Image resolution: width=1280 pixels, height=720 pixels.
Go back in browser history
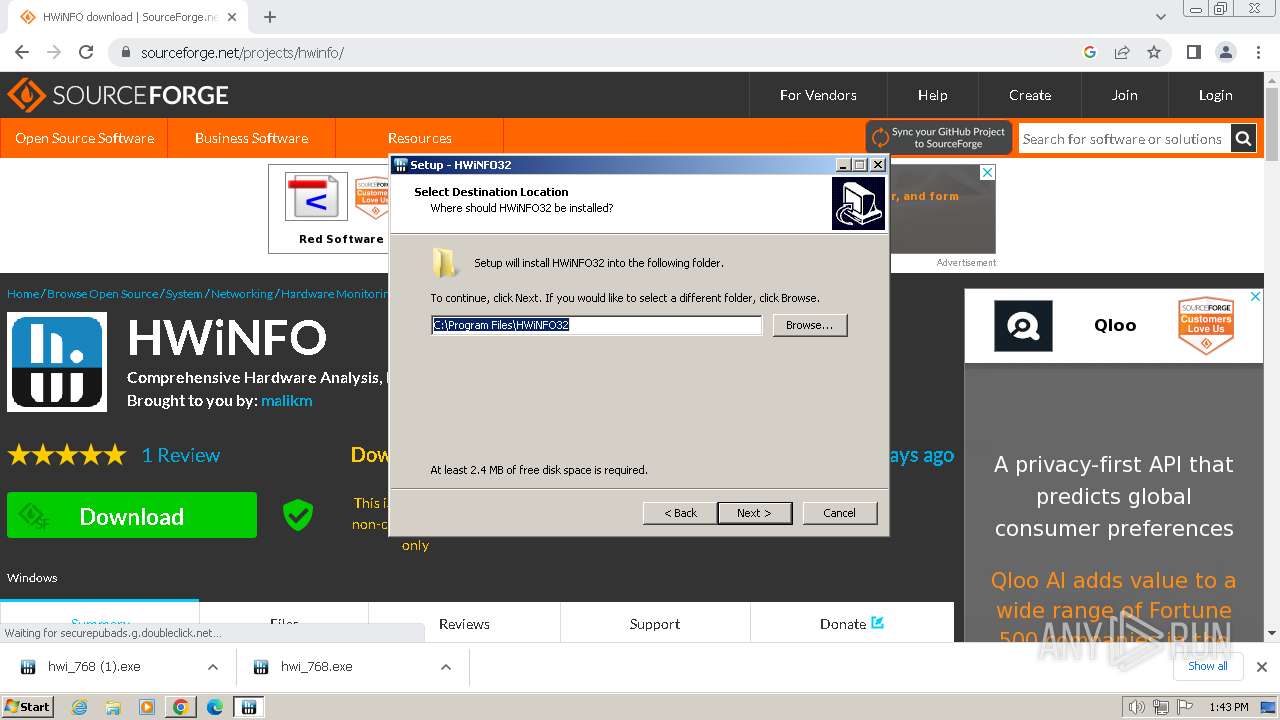point(22,52)
